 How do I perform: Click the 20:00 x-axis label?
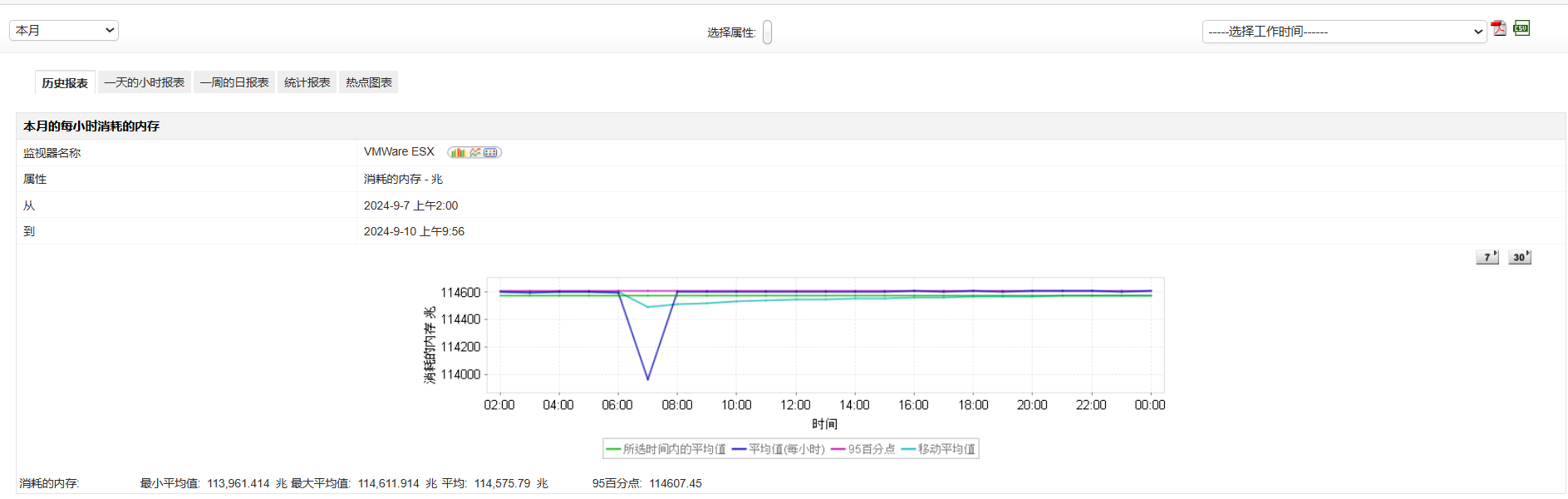coord(1032,405)
